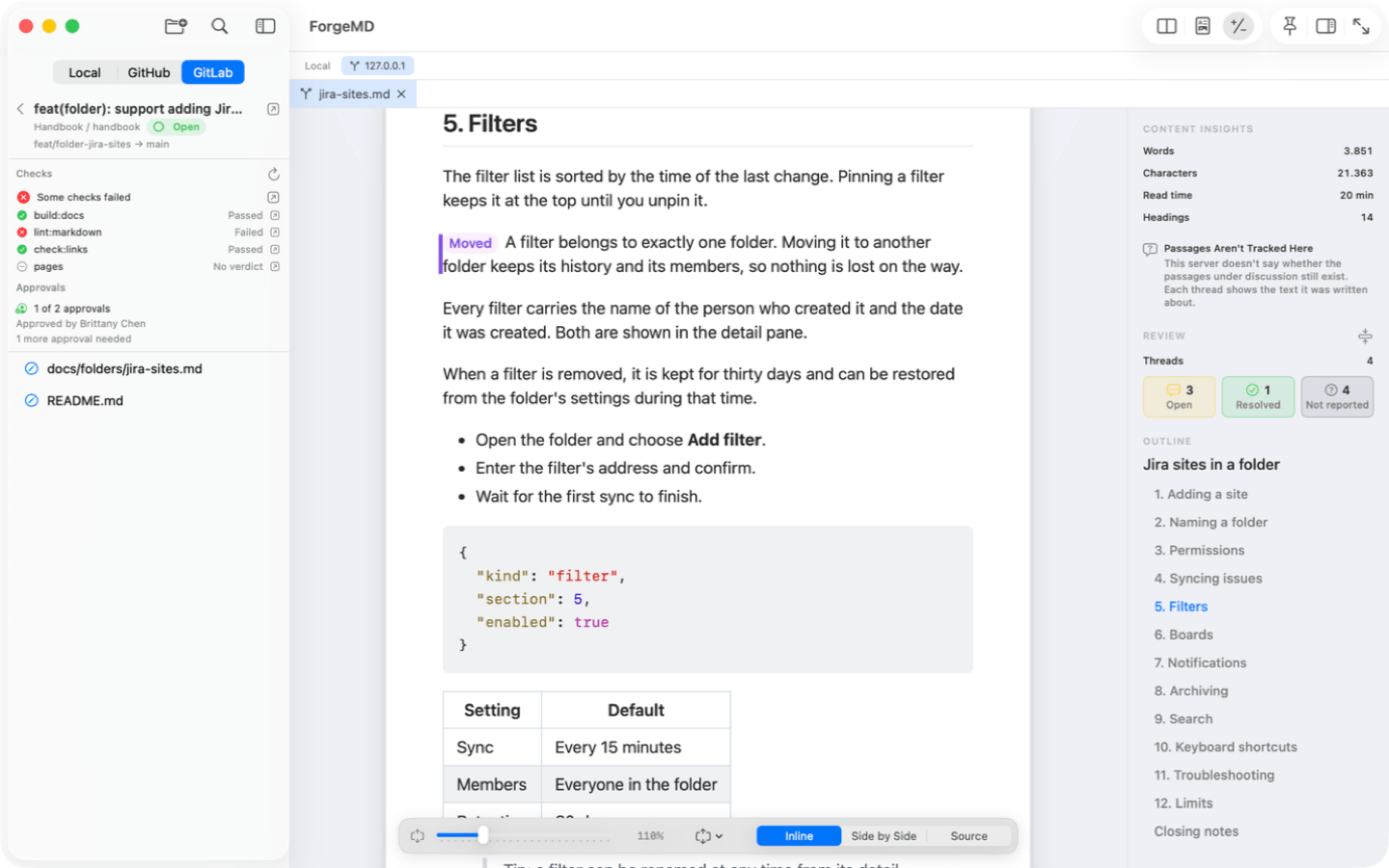This screenshot has height=868, width=1389.
Task: Click the fit-width icon left of zoom slider
Action: (x=417, y=836)
